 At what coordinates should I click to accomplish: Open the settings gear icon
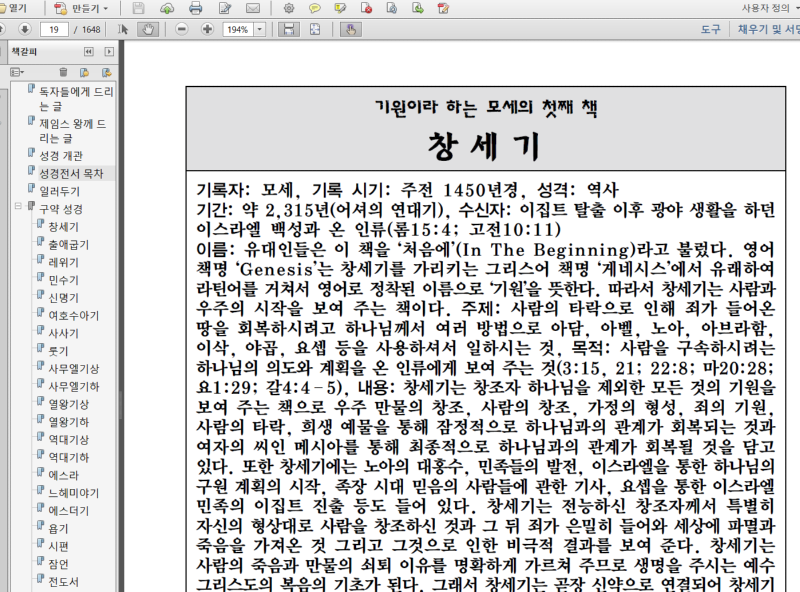(289, 8)
